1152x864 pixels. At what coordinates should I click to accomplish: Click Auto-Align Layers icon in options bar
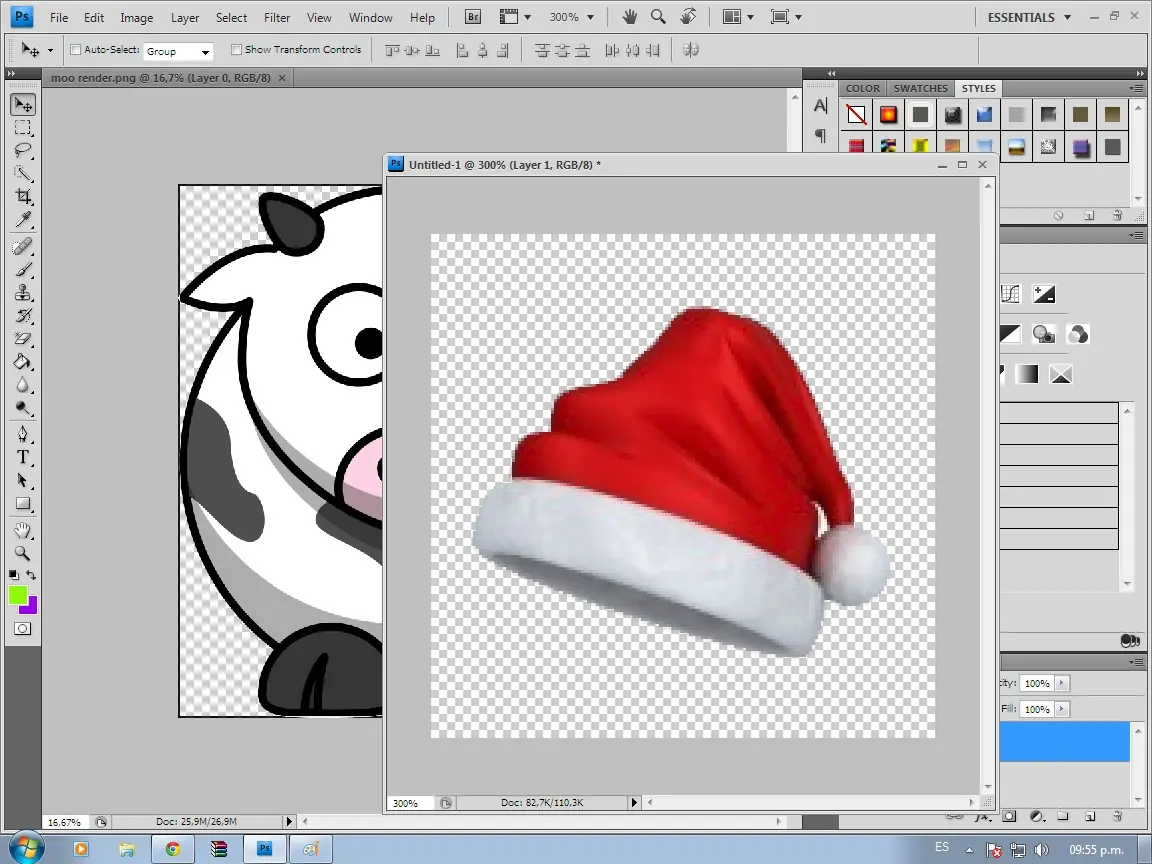point(691,50)
